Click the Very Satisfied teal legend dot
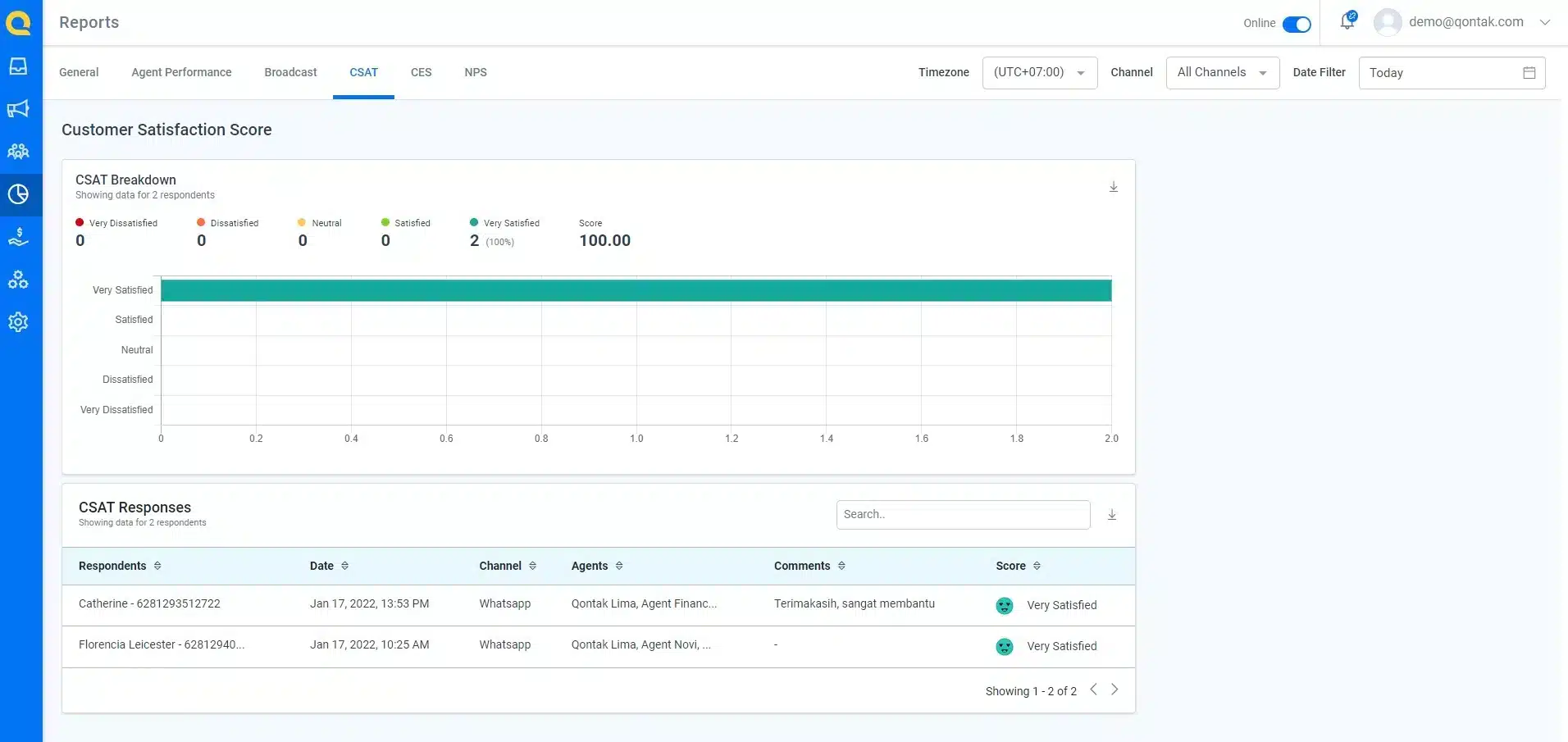The height and width of the screenshot is (742, 1568). pyautogui.click(x=474, y=222)
